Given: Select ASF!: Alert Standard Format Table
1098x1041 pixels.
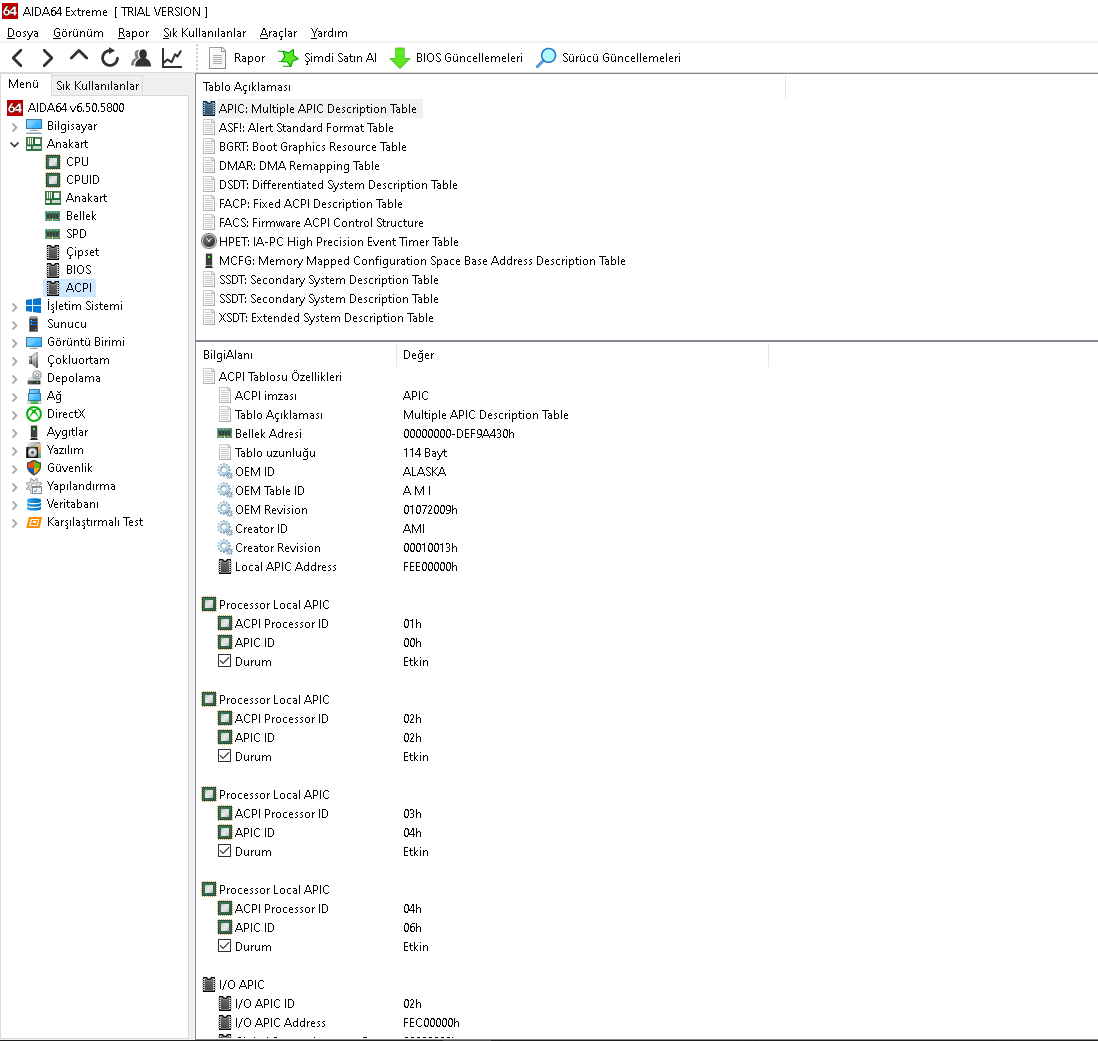Looking at the screenshot, I should point(306,128).
